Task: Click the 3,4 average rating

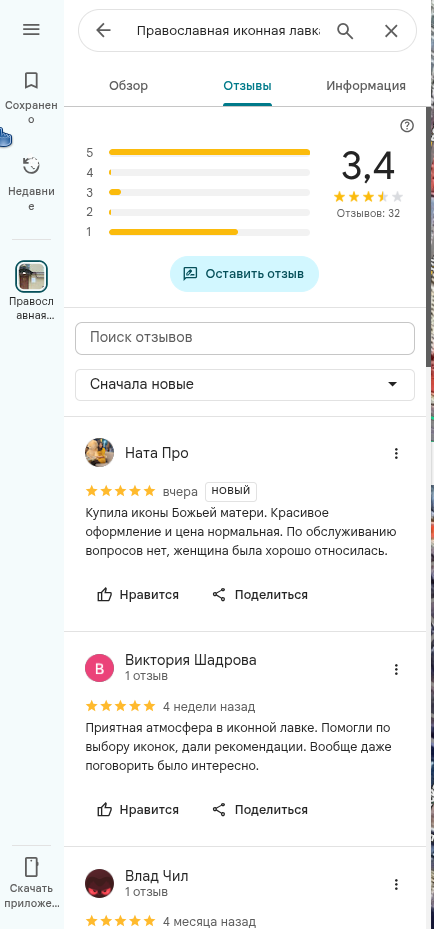Action: click(x=368, y=166)
